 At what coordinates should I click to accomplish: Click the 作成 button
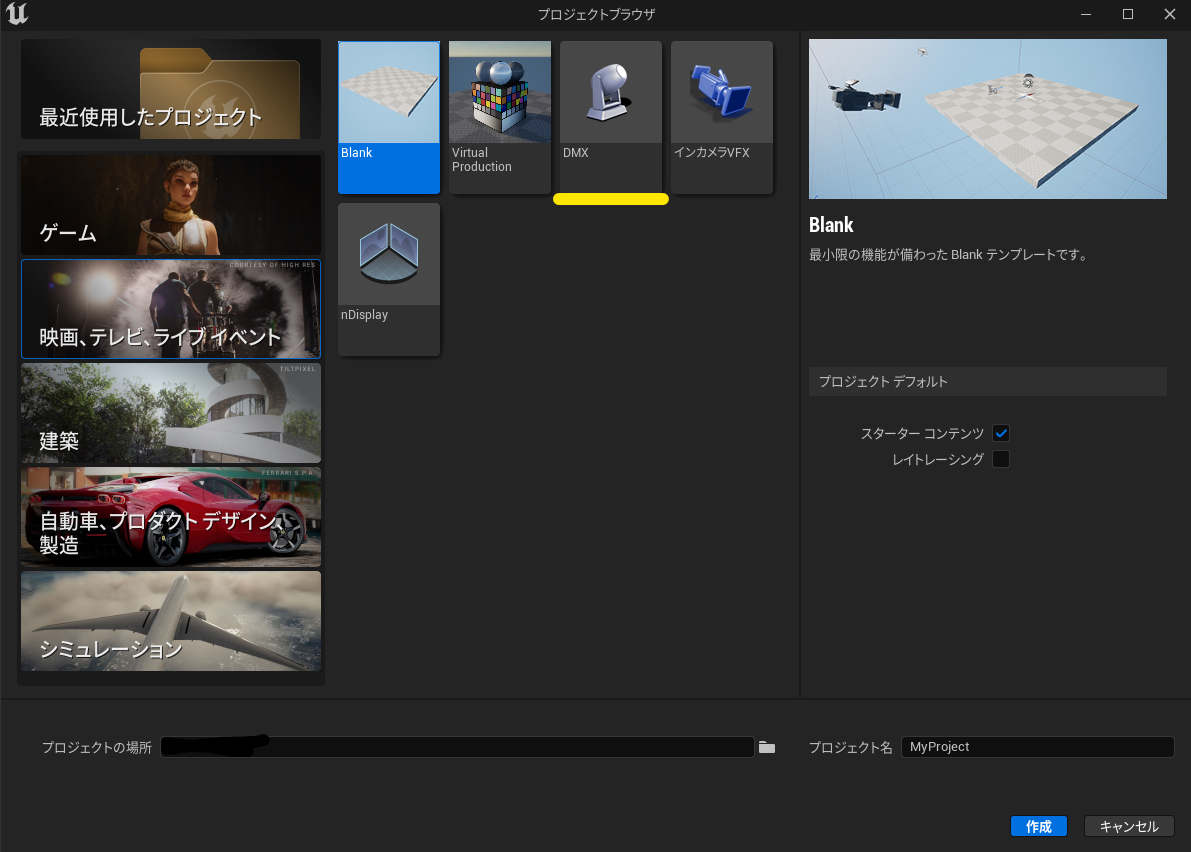[x=1038, y=826]
